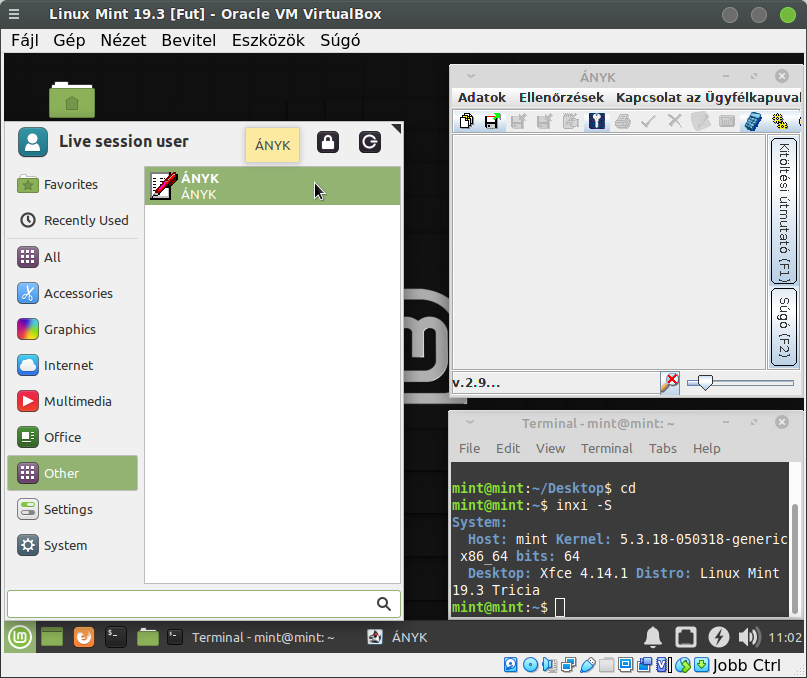
Task: Select the Settings category
Action: pyautogui.click(x=73, y=509)
